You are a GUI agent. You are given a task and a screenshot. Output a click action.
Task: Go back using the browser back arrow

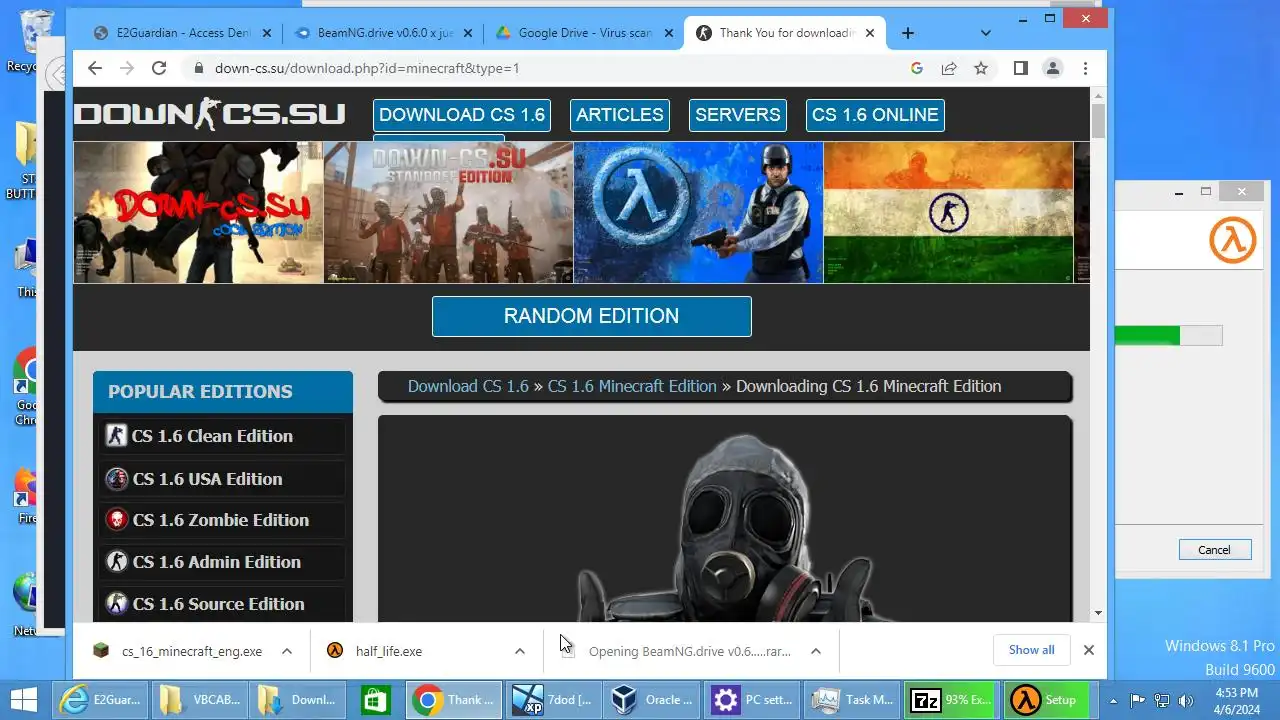(95, 68)
